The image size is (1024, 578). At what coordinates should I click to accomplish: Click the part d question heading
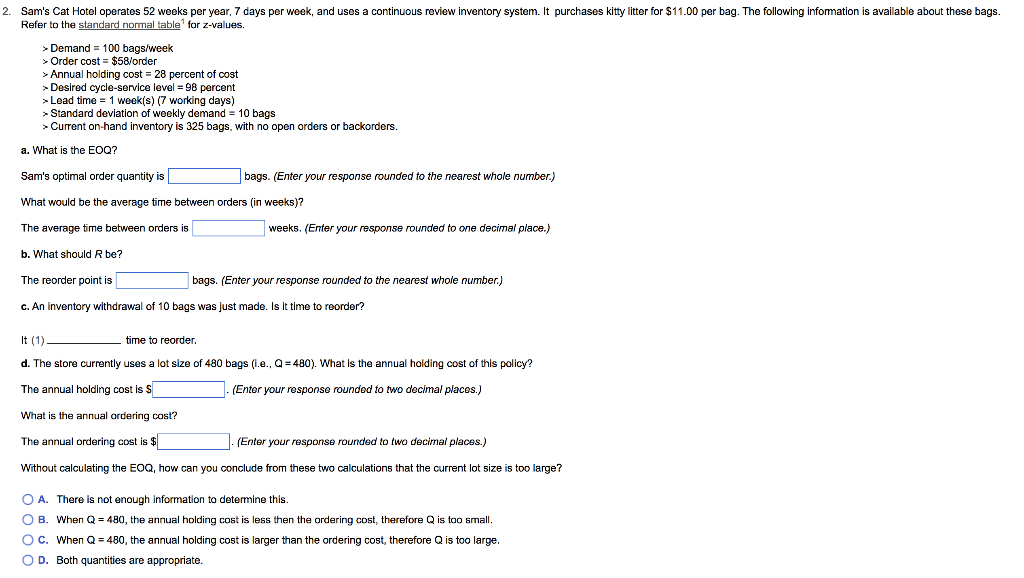tap(276, 363)
